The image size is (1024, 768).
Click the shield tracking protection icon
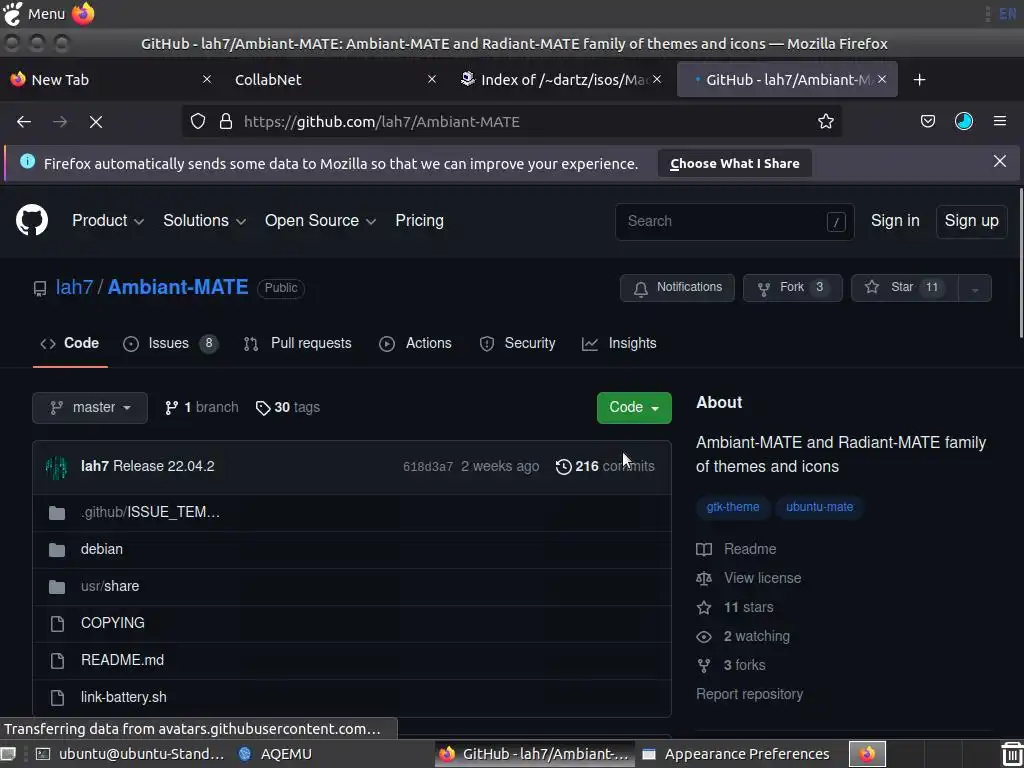198,121
